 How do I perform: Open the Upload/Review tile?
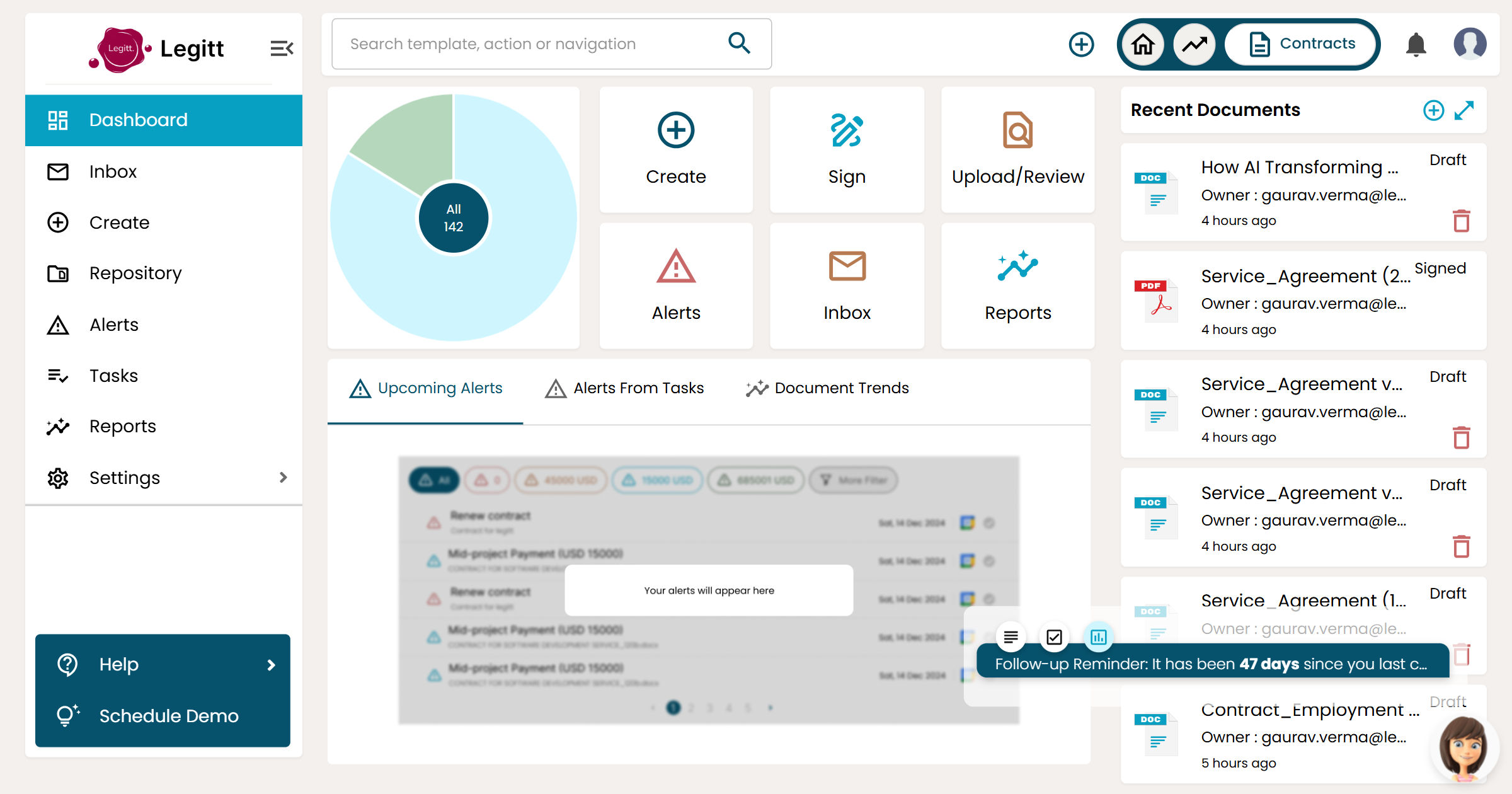[1018, 150]
